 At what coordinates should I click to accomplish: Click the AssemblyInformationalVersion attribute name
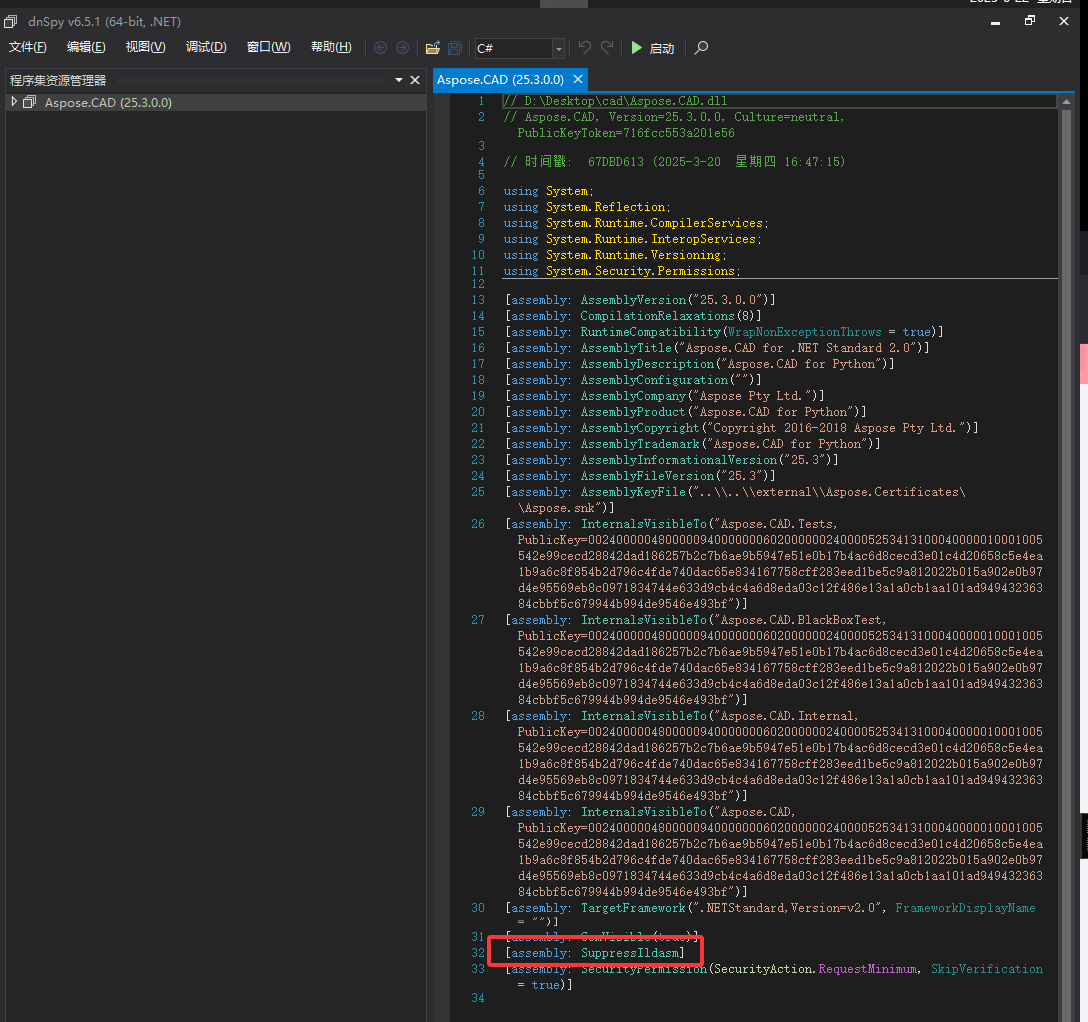tap(679, 459)
